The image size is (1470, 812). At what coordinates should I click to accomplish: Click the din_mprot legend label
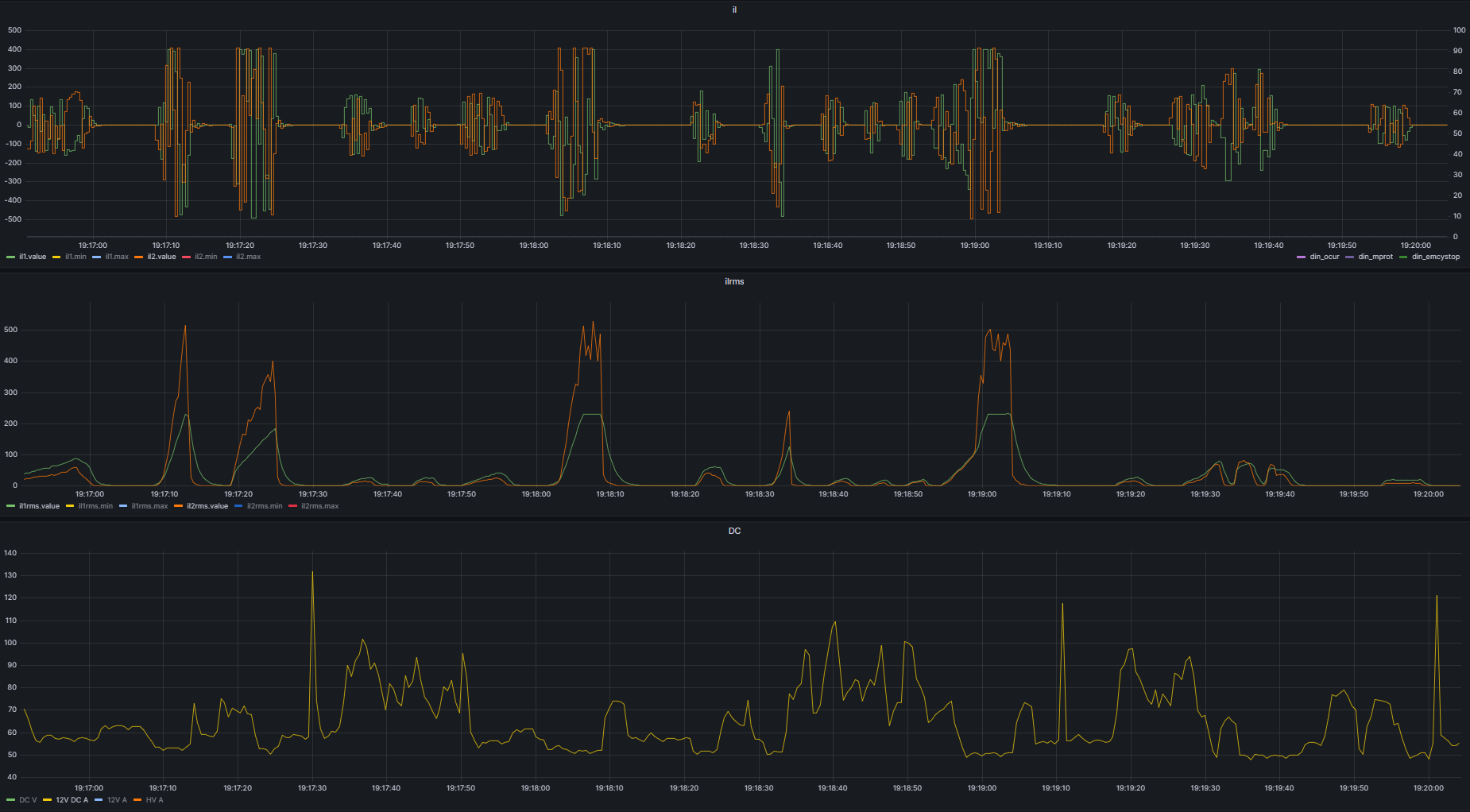tap(1375, 257)
